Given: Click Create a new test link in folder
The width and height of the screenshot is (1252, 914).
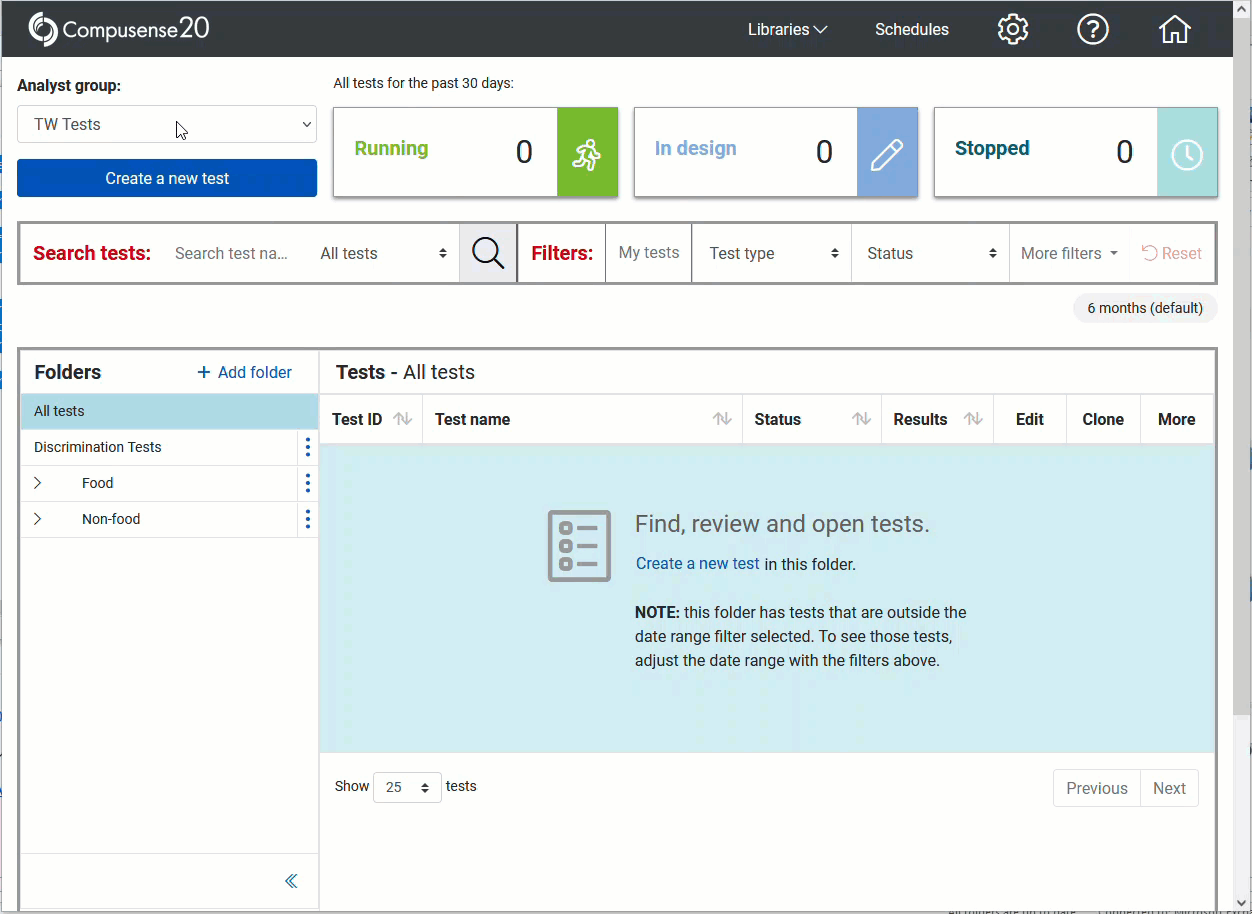Looking at the screenshot, I should [698, 563].
